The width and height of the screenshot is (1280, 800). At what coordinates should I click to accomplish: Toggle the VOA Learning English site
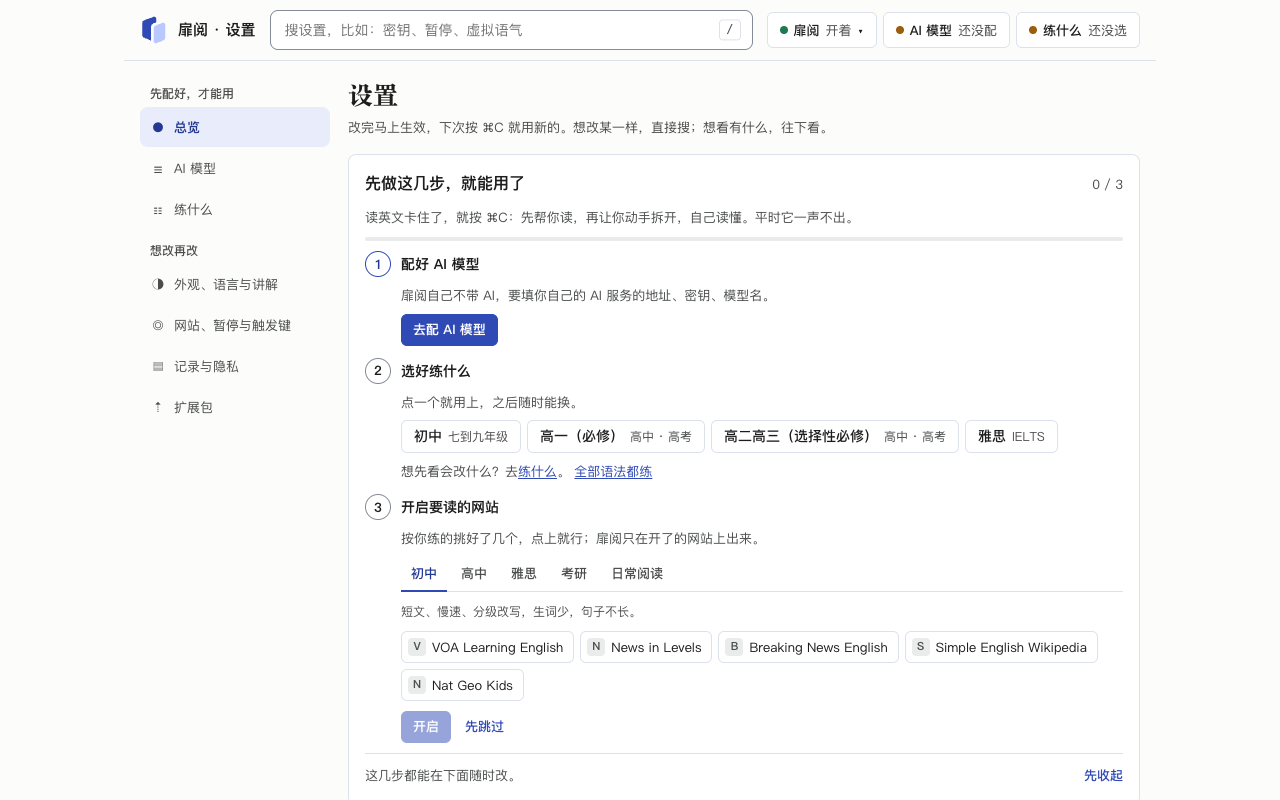pos(487,647)
